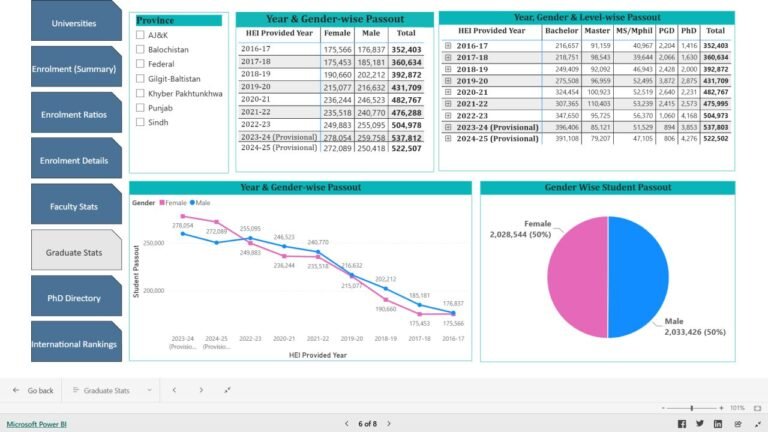Open the Enrolment (Summary) page
Image resolution: width=768 pixels, height=432 pixels.
tap(76, 67)
